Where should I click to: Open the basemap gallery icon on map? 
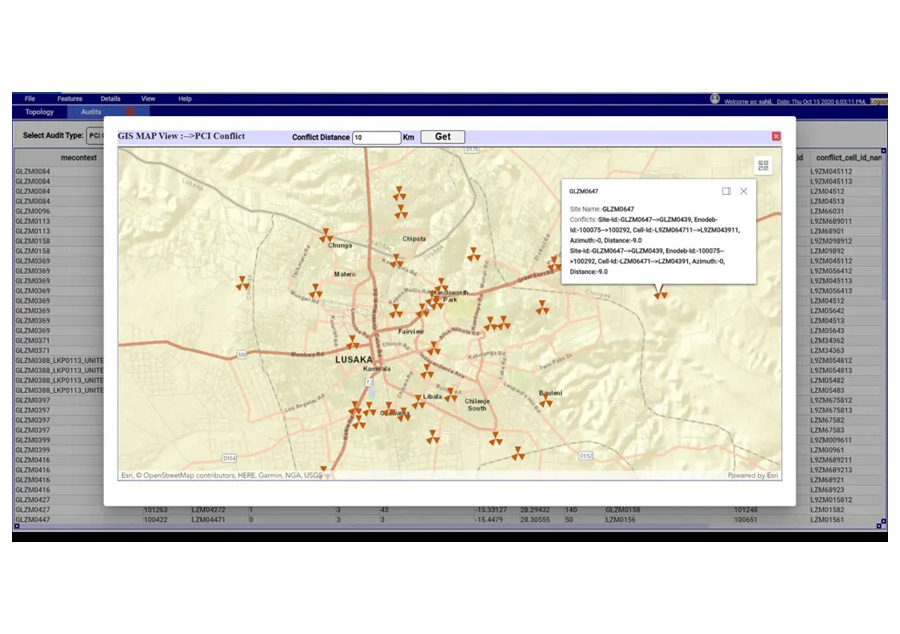point(763,166)
